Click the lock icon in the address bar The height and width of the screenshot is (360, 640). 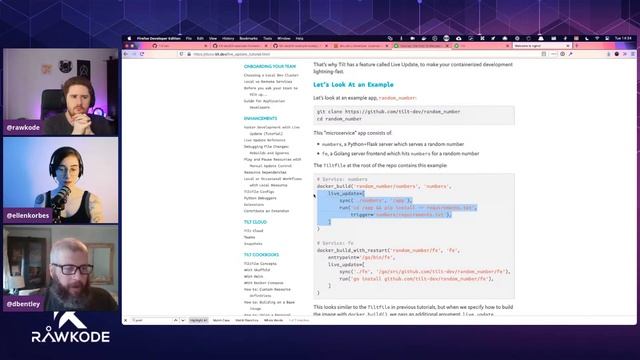coord(189,54)
